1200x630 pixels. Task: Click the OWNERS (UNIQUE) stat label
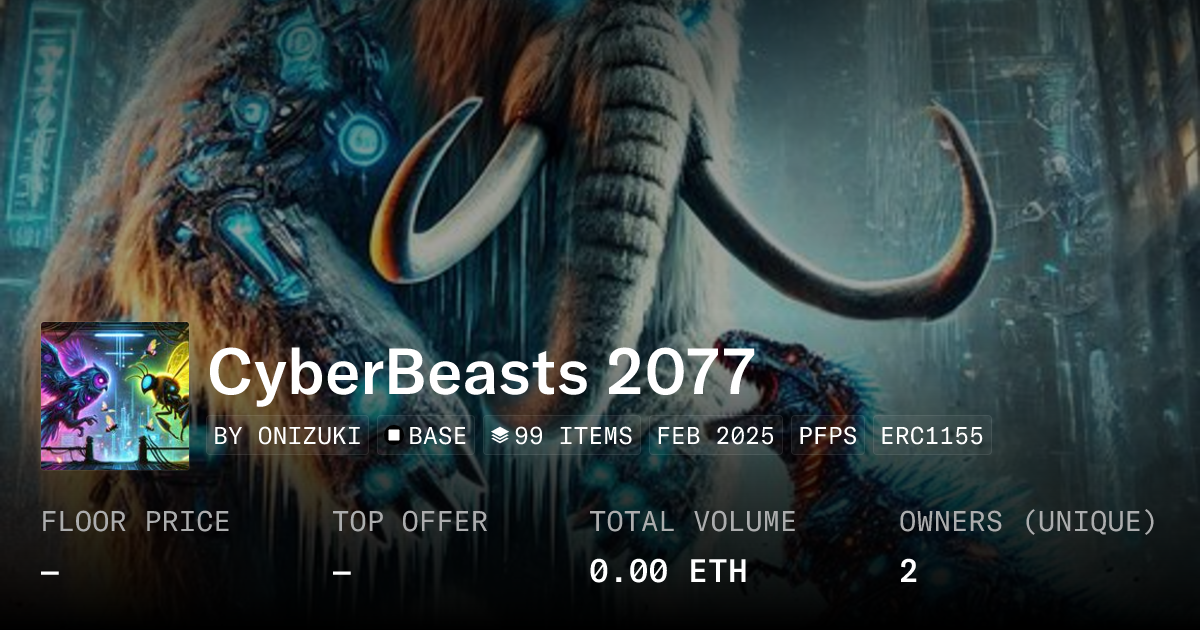tap(1028, 522)
